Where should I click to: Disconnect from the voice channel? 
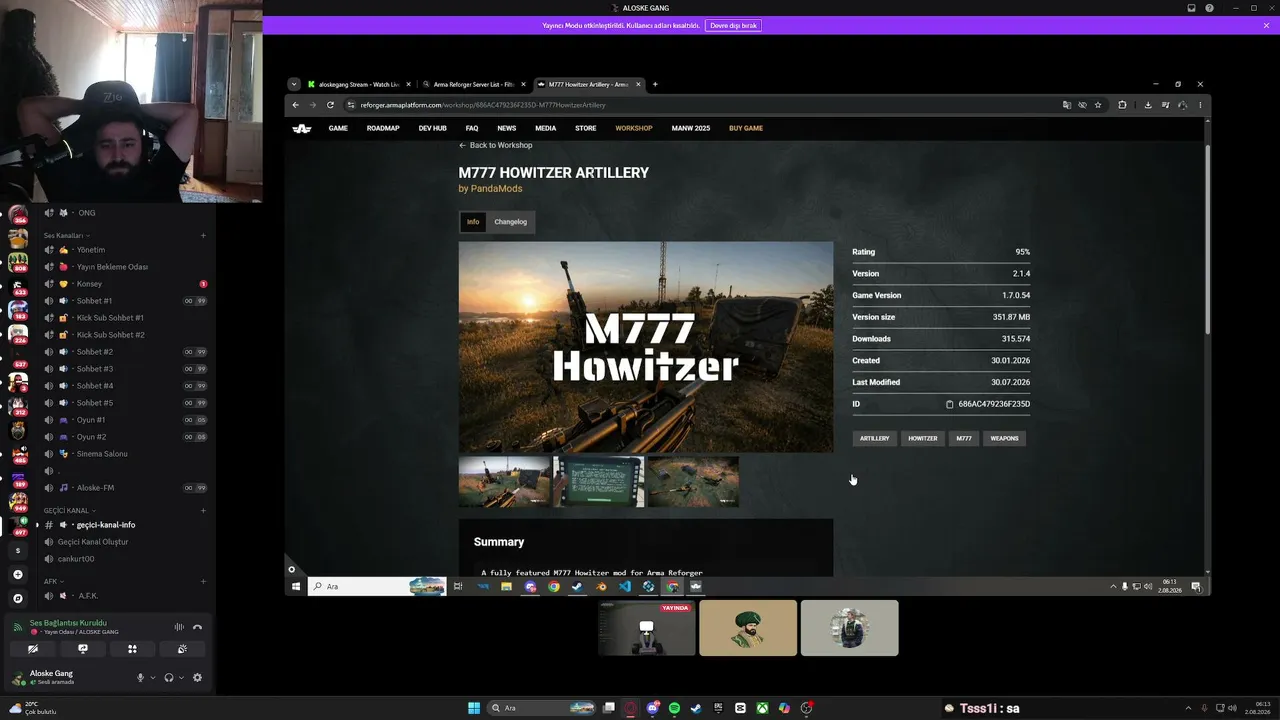[197, 627]
